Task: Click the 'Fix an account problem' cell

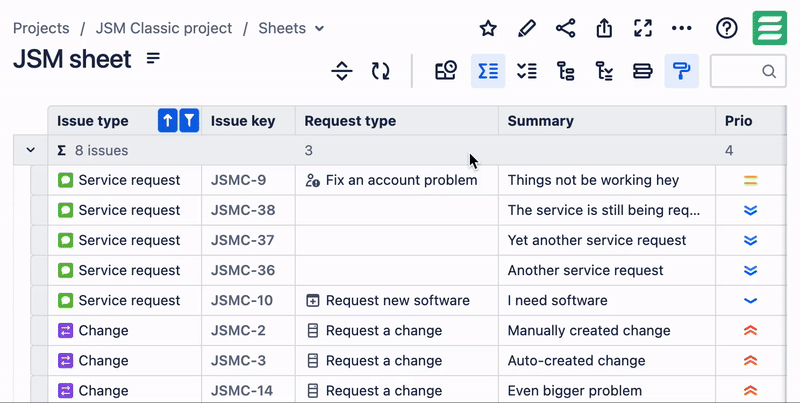Action: tap(397, 180)
